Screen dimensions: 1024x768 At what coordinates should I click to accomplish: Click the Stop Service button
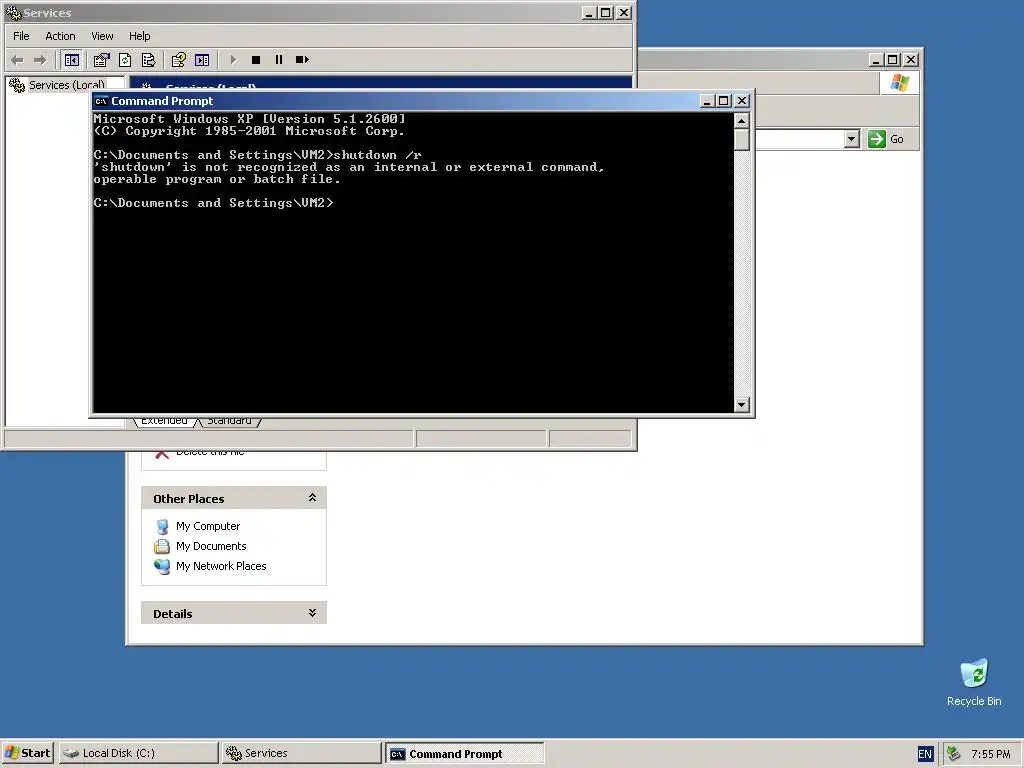[x=256, y=60]
